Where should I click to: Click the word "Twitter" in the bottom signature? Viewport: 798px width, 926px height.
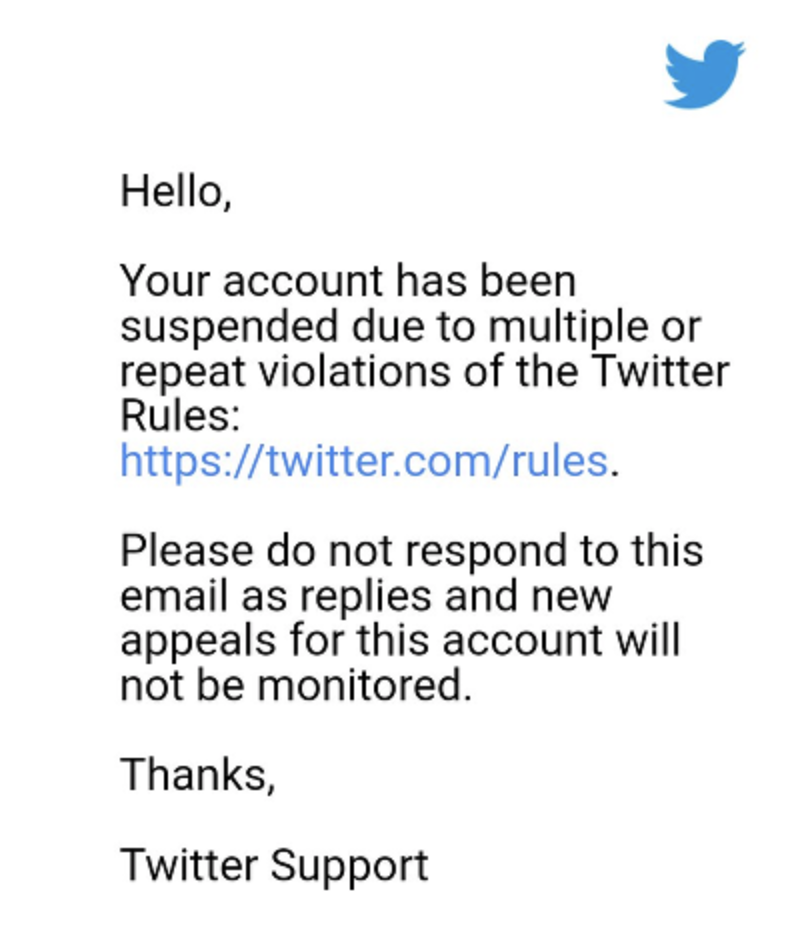(189, 865)
